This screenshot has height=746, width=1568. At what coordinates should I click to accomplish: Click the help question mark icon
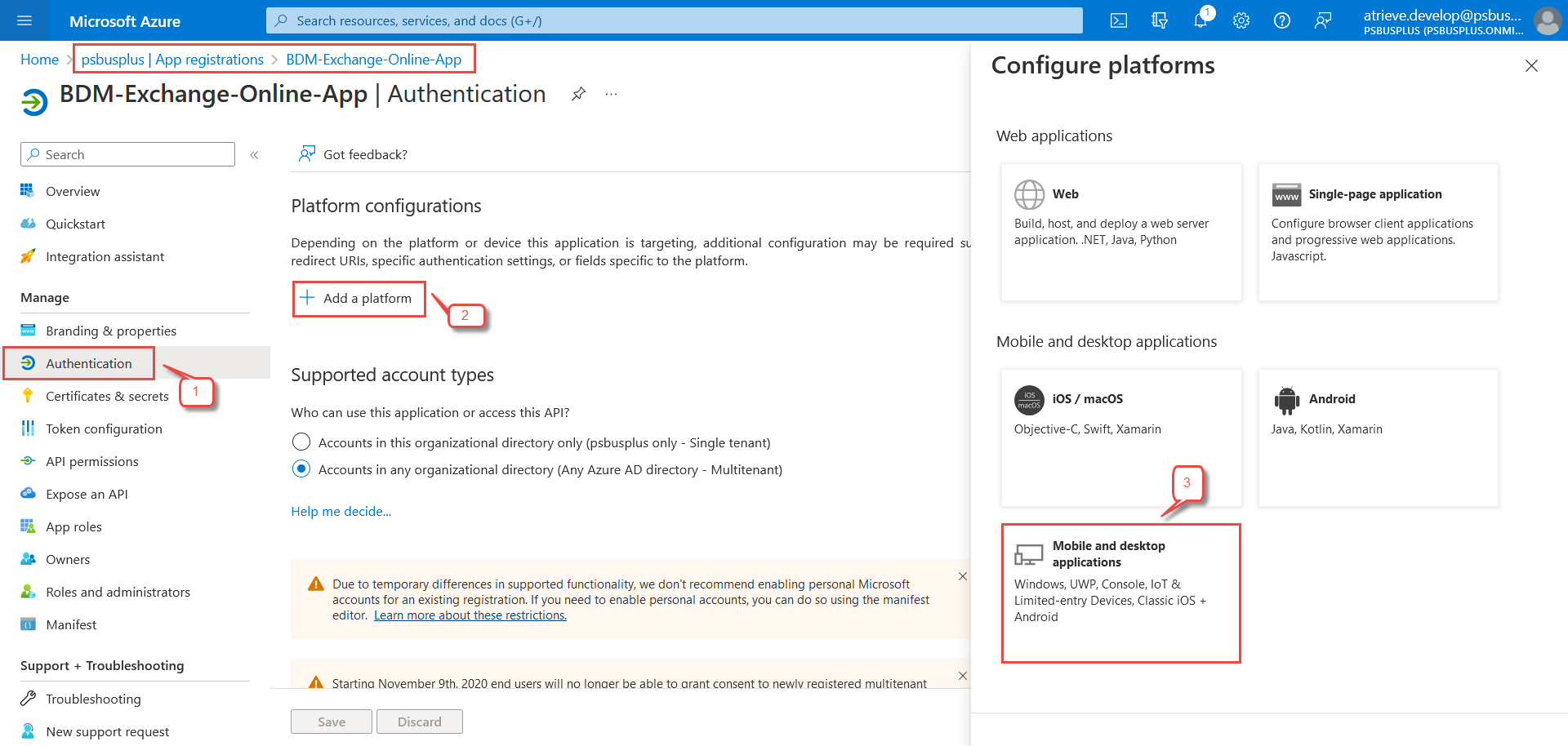1282,20
